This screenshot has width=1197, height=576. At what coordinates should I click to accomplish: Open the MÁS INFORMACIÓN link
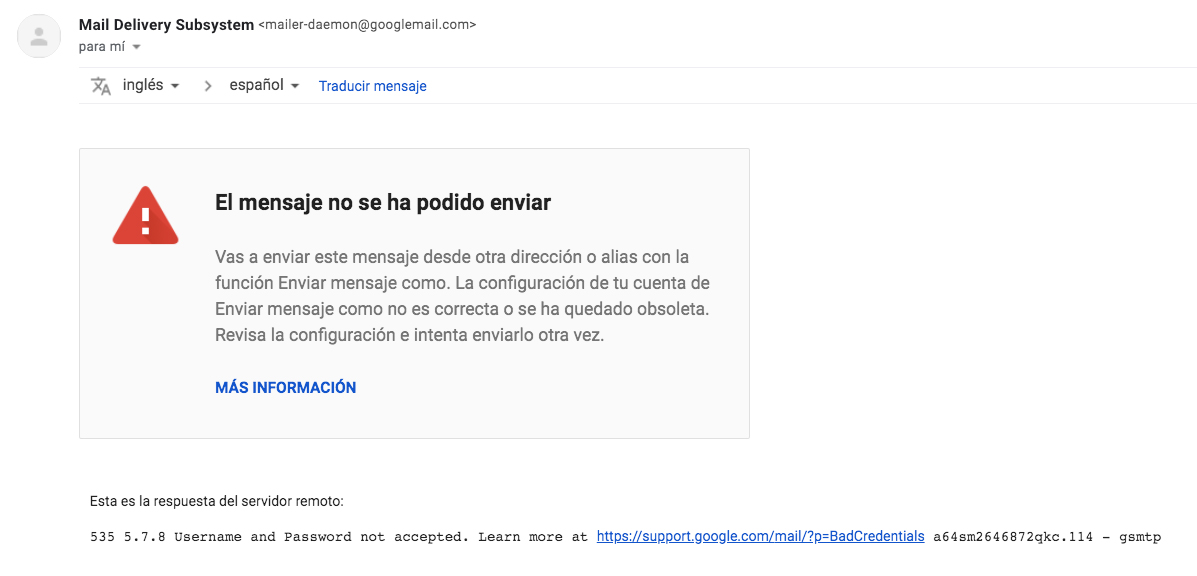pos(285,387)
